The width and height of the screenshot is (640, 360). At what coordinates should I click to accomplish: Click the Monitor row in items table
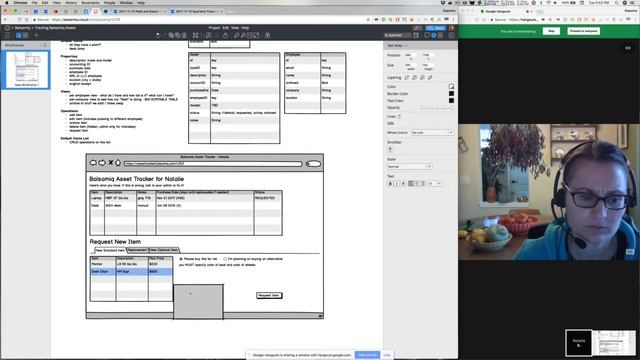coord(131,264)
